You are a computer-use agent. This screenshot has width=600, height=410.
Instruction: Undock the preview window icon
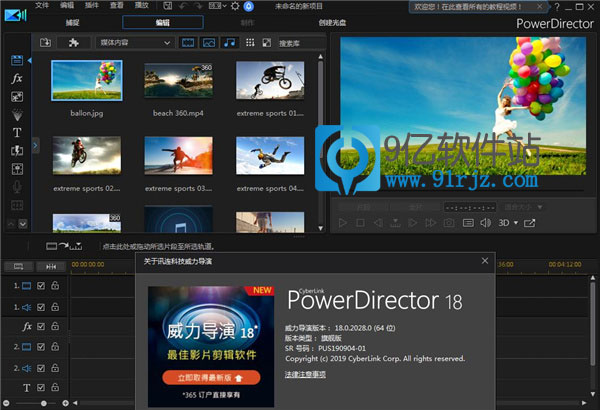point(530,222)
